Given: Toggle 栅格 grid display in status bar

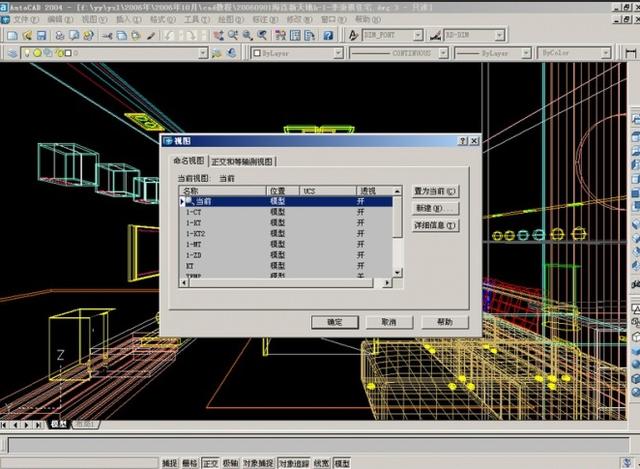Looking at the screenshot, I should 190,463.
